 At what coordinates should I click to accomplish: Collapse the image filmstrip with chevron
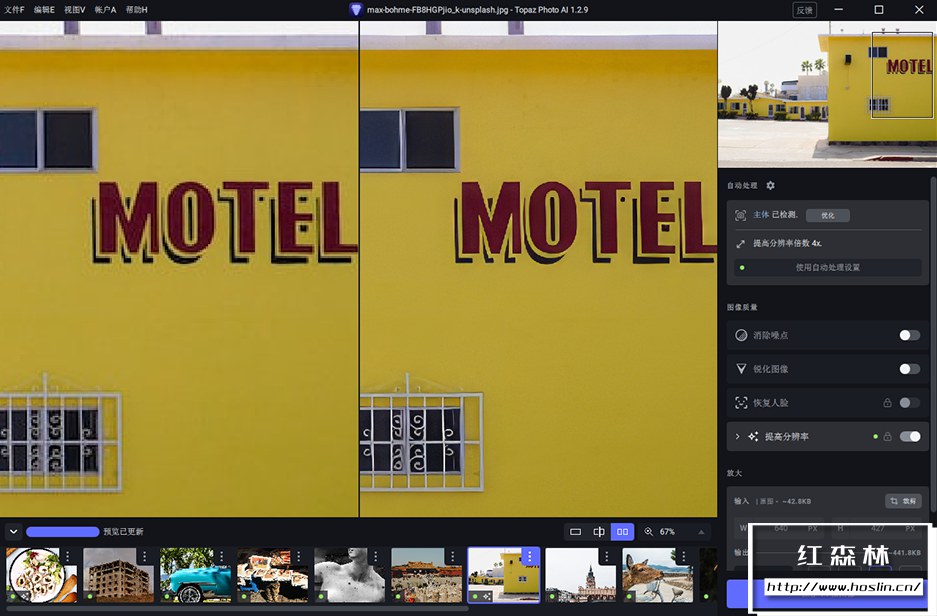pyautogui.click(x=13, y=531)
